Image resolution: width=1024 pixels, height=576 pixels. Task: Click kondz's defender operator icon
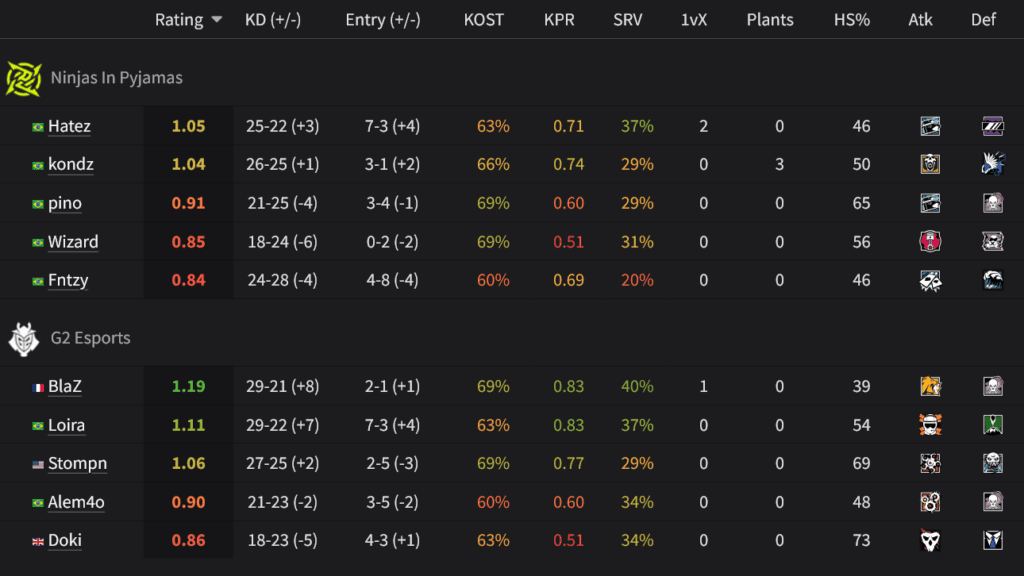(990, 164)
